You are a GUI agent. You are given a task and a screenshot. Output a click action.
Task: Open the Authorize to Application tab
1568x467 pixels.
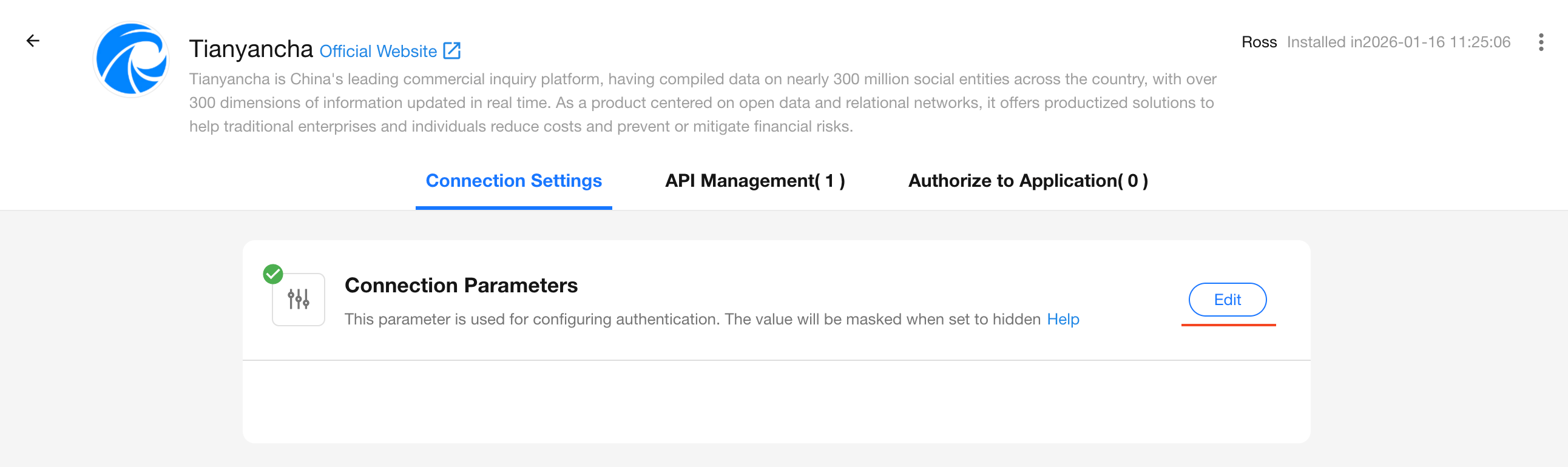(x=1027, y=181)
